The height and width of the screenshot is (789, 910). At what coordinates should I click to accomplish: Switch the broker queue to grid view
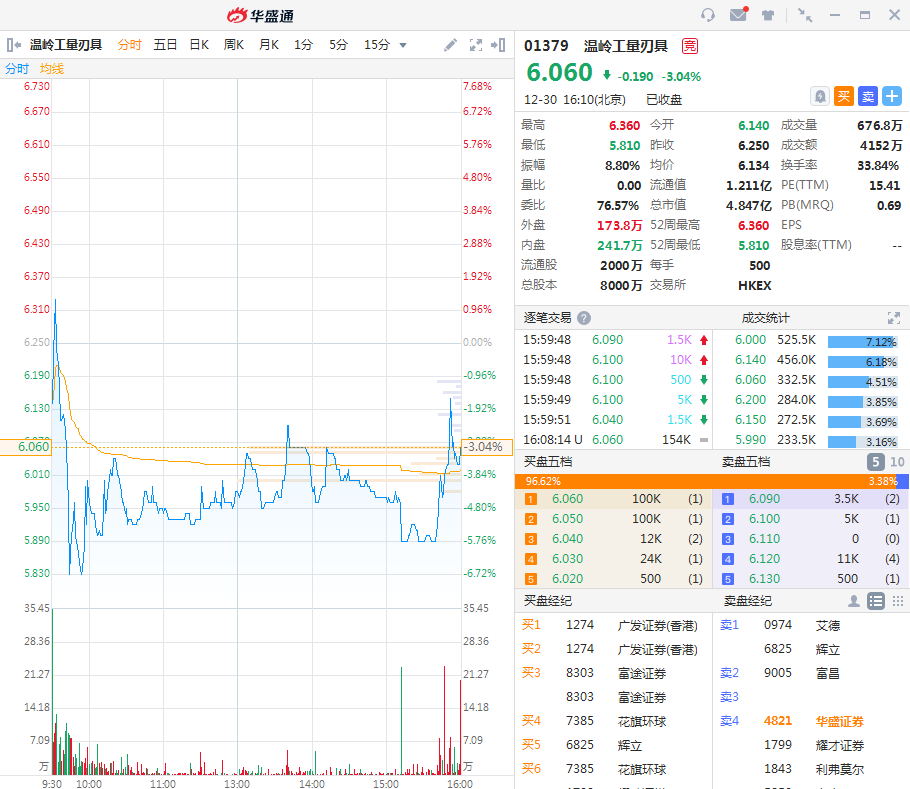tap(898, 601)
